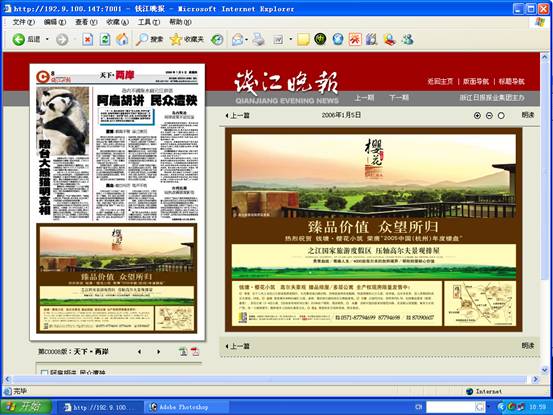Open the 收藏夹 favorites star
Viewport: 553px width, 415px height.
[x=187, y=39]
